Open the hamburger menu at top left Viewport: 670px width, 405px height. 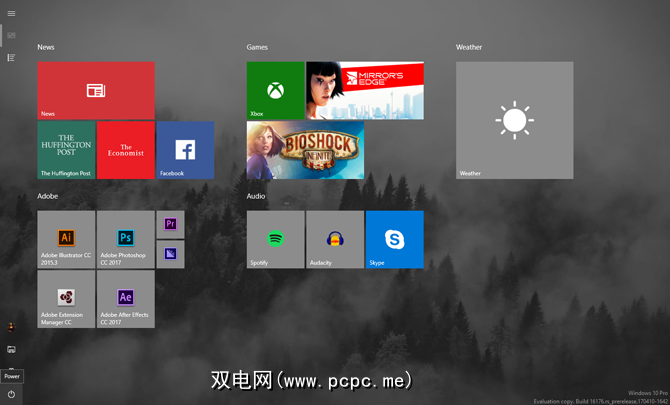click(11, 13)
